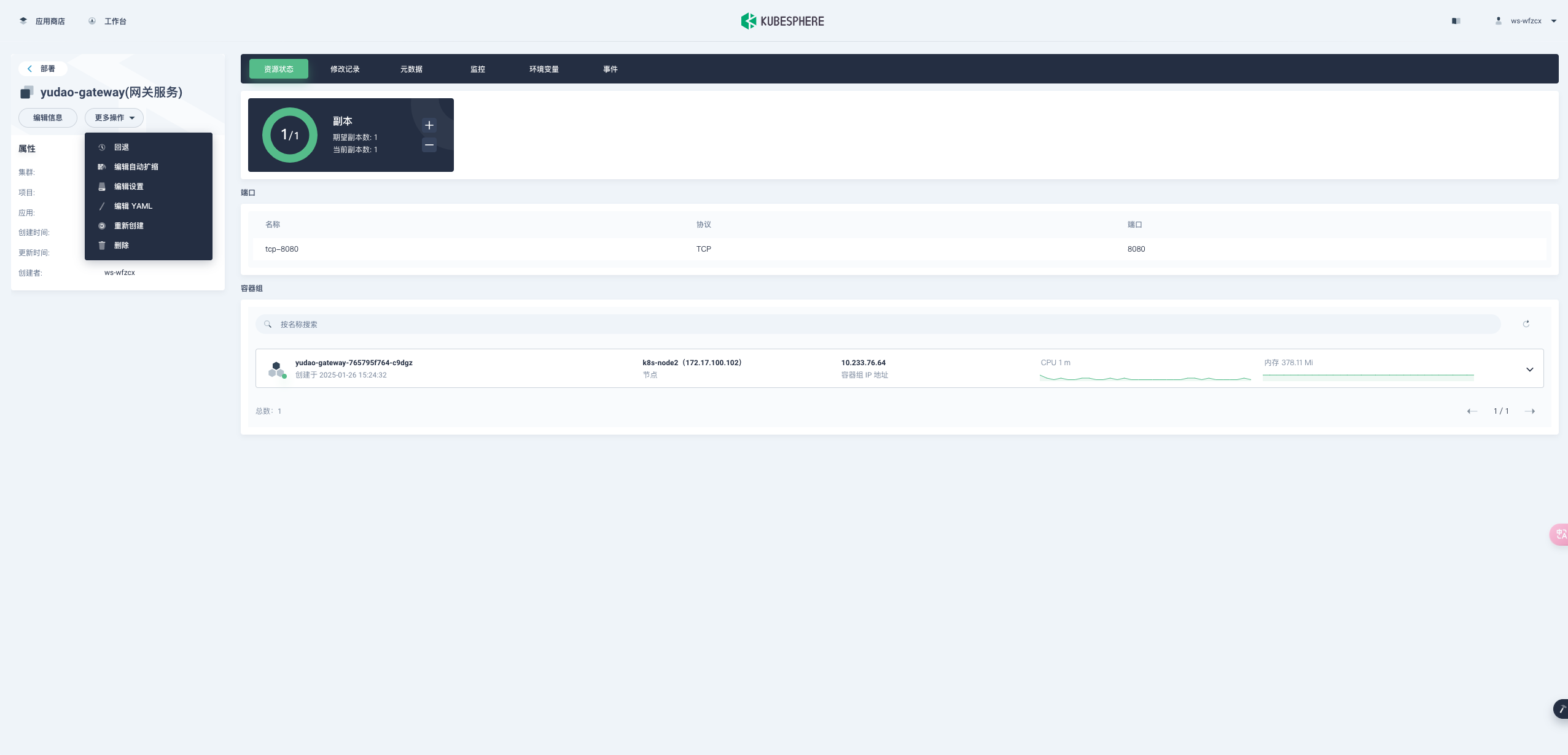This screenshot has height=755, width=1568.
Task: Click the translate floating icon at right edge
Action: (x=1560, y=534)
